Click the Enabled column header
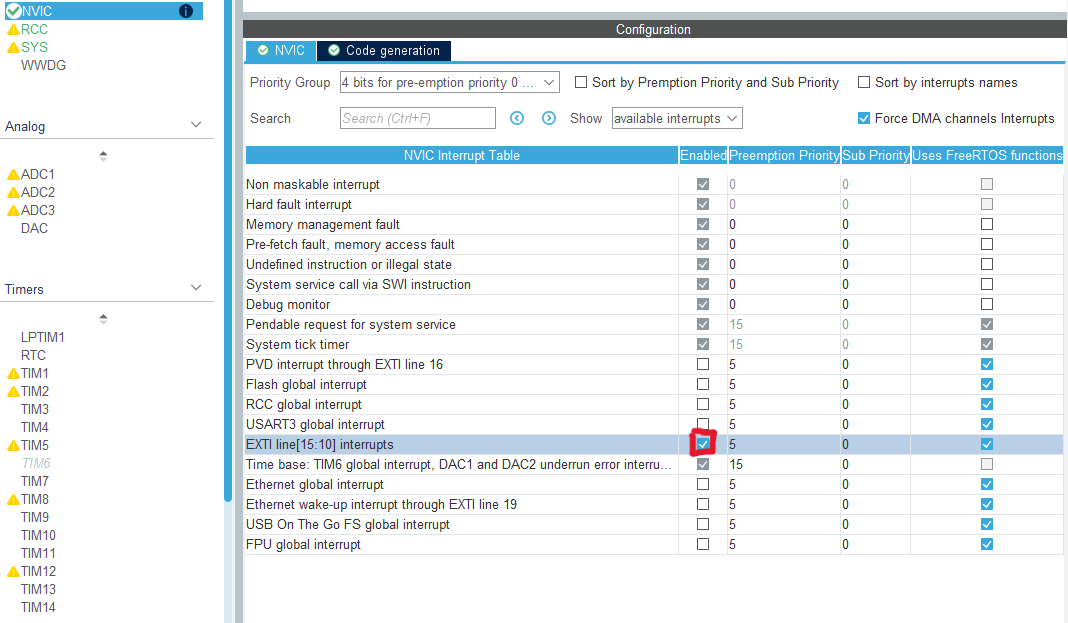 pyautogui.click(x=703, y=155)
